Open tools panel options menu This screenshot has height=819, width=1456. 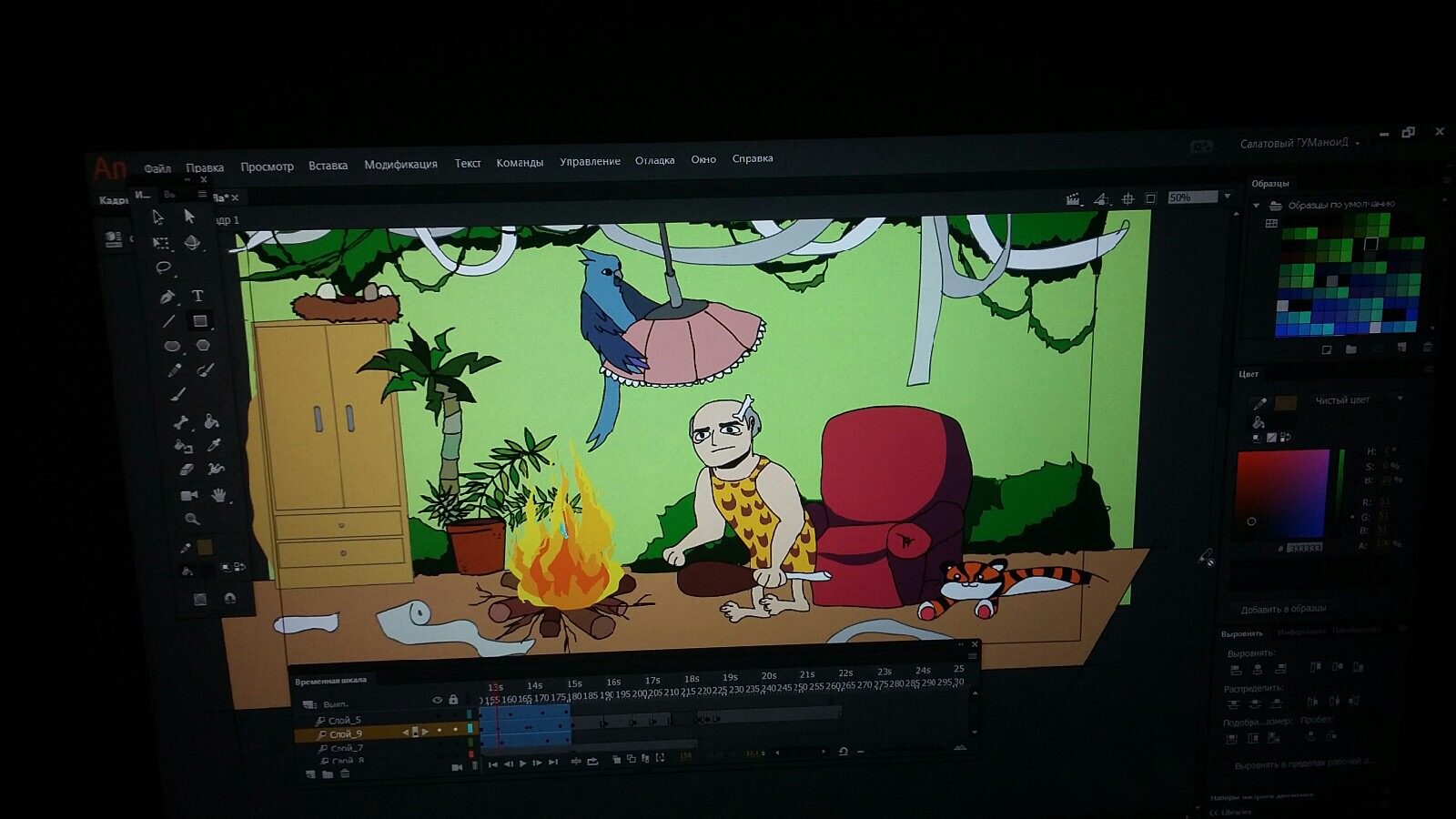point(202,194)
